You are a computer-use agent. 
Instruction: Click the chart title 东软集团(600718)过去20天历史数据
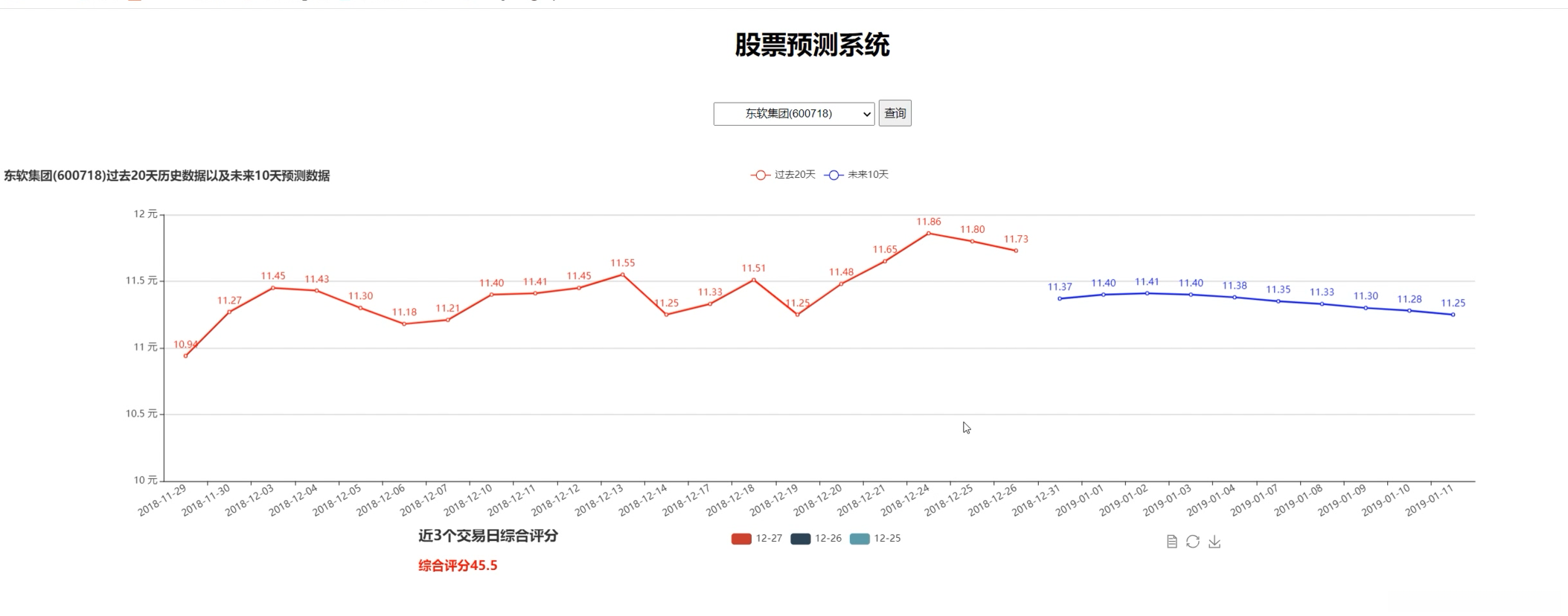(167, 176)
